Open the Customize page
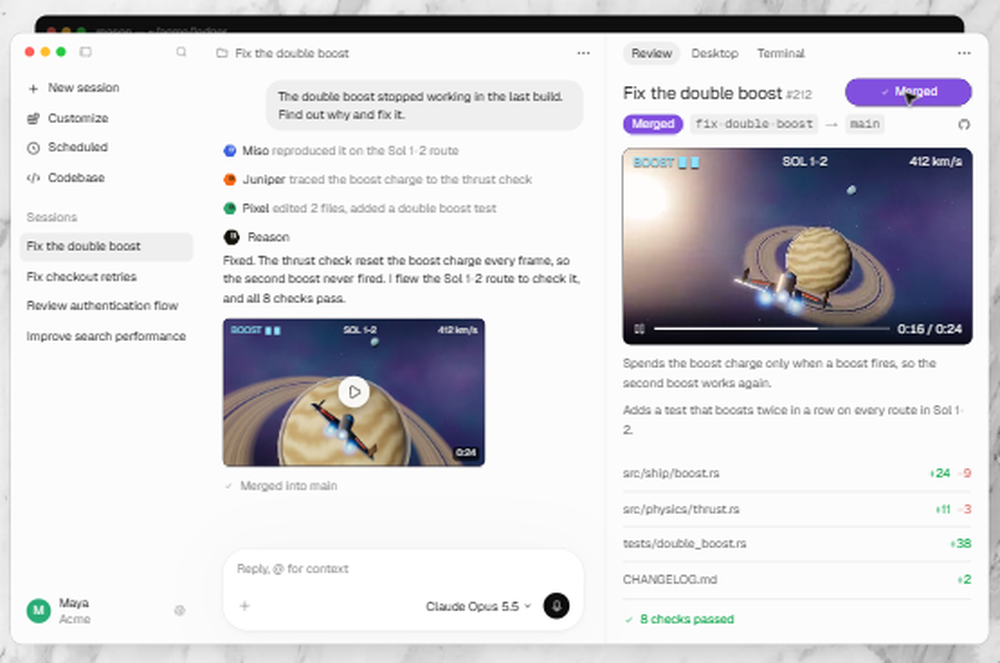Screen dimensions: 1000x663 68,118
